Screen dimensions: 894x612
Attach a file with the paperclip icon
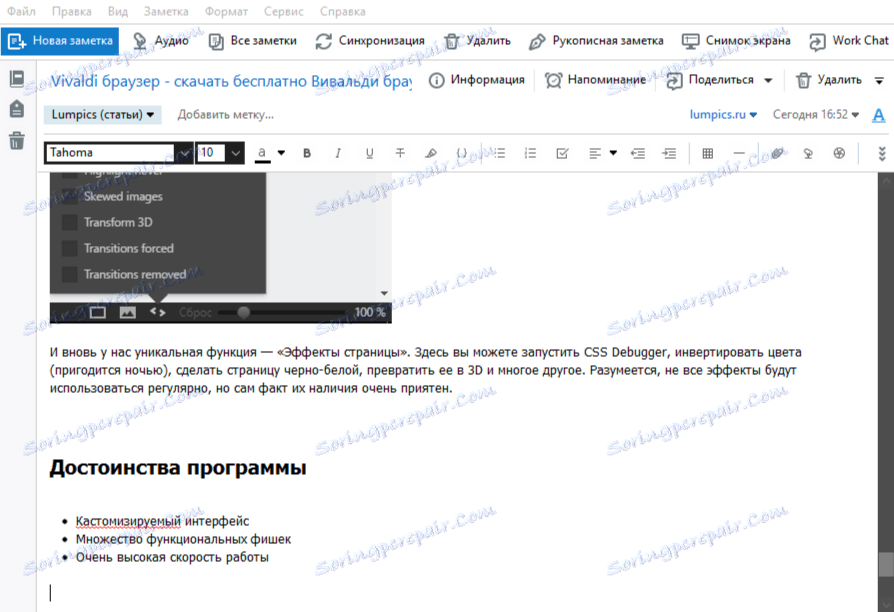pyautogui.click(x=777, y=153)
